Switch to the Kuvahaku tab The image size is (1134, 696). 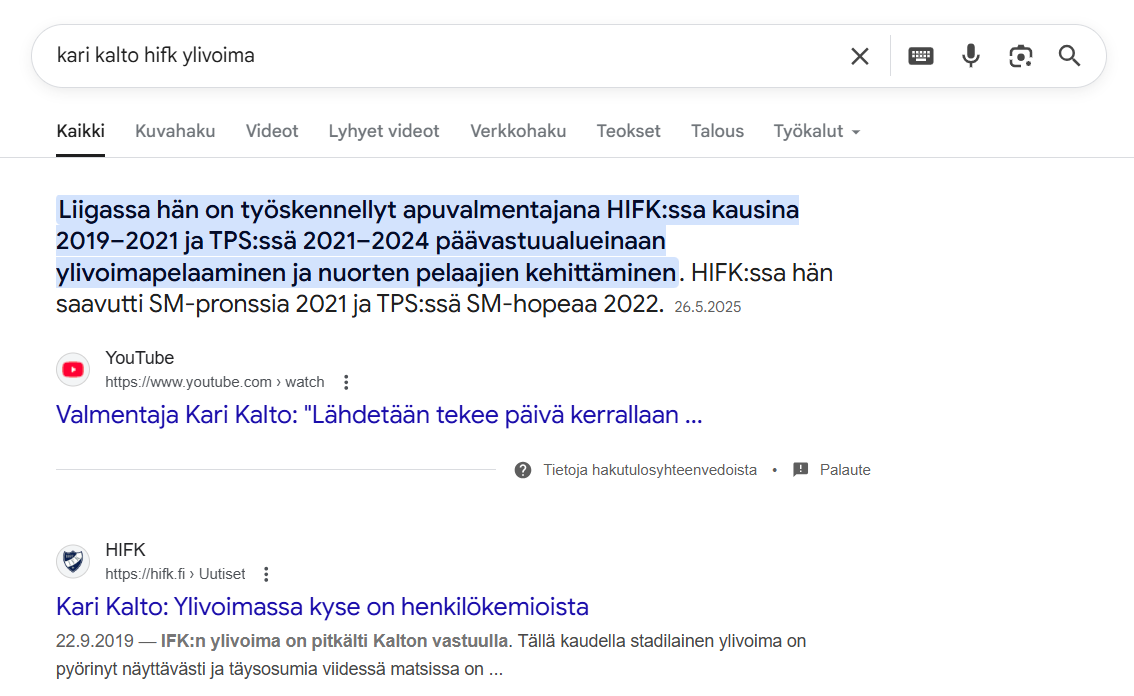[x=175, y=131]
